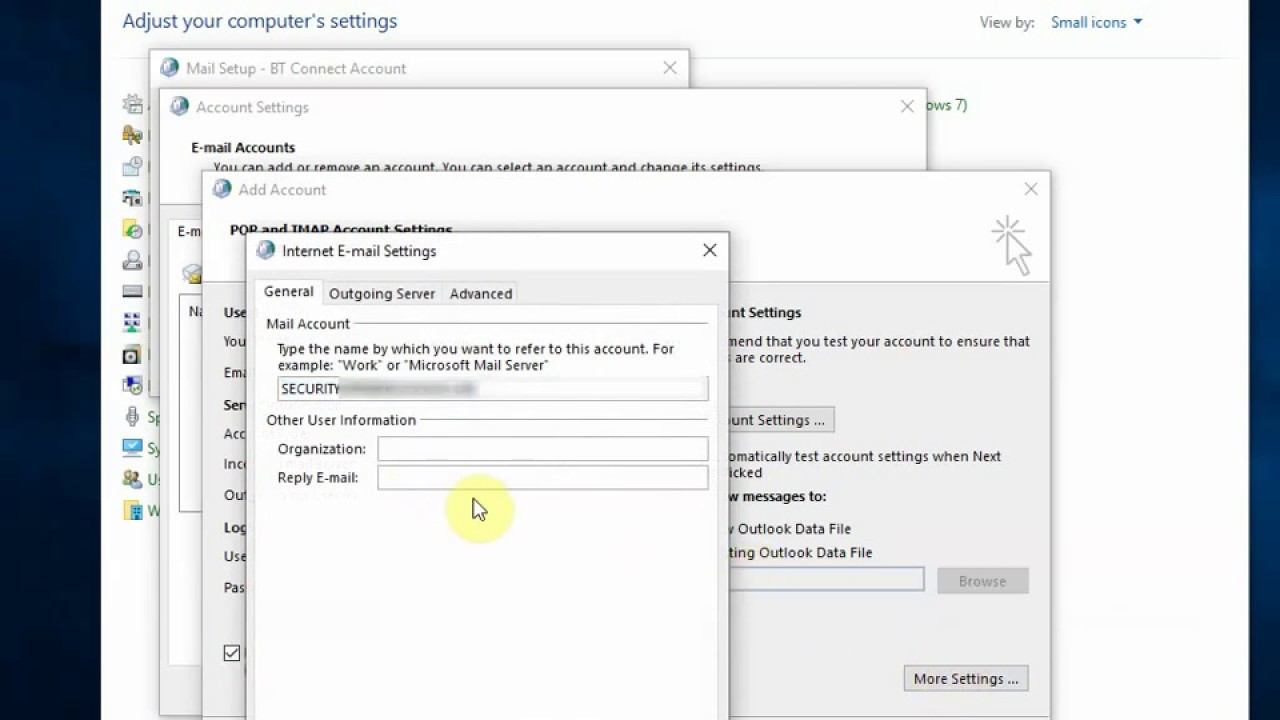Click the Account Settings window title icon
This screenshot has height=720, width=1280.
tap(180, 107)
